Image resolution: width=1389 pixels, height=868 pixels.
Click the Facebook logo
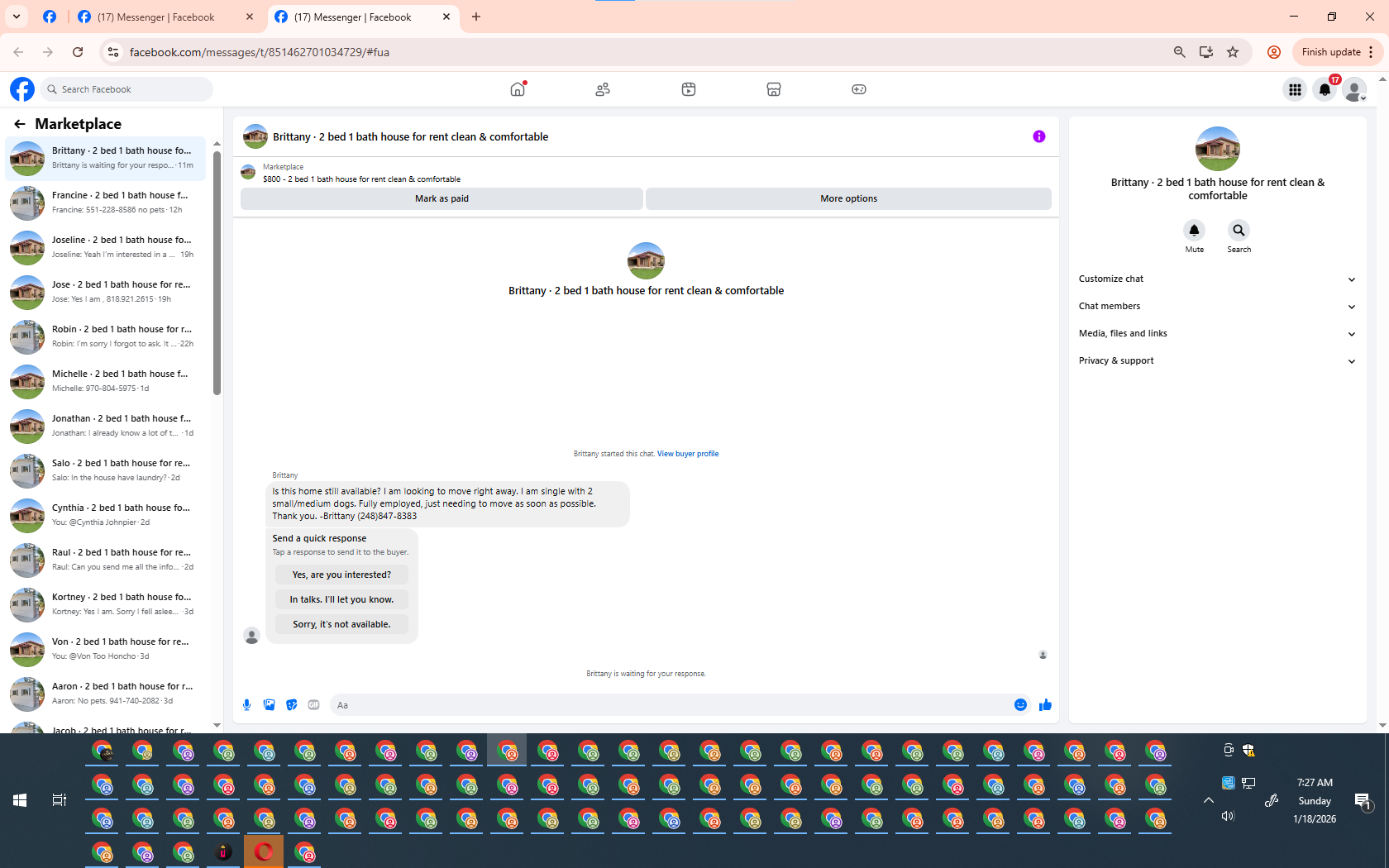point(22,89)
